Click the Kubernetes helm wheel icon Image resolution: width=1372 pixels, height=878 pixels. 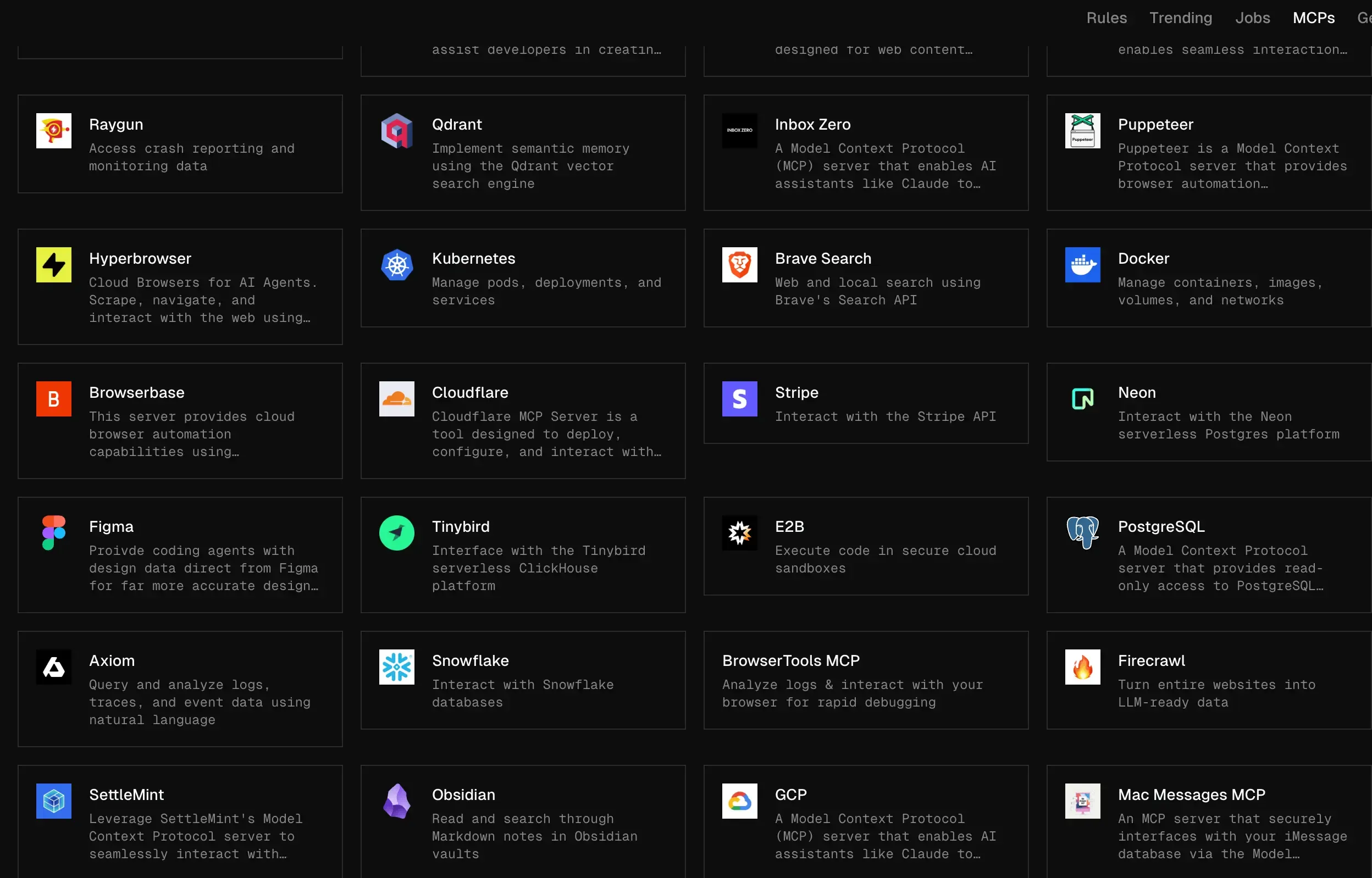[396, 264]
